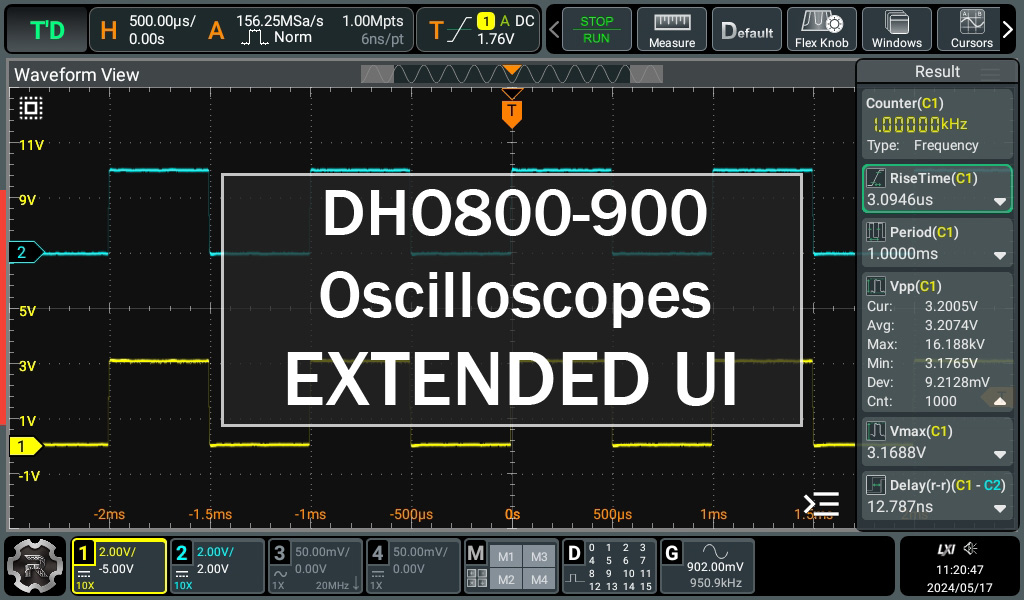Collapse the Vpp(C1) statistics arrow
This screenshot has width=1024, height=600.
(x=999, y=401)
